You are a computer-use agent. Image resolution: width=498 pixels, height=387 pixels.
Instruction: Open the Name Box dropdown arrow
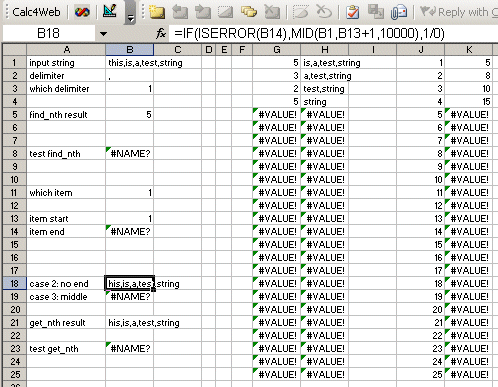[x=103, y=34]
